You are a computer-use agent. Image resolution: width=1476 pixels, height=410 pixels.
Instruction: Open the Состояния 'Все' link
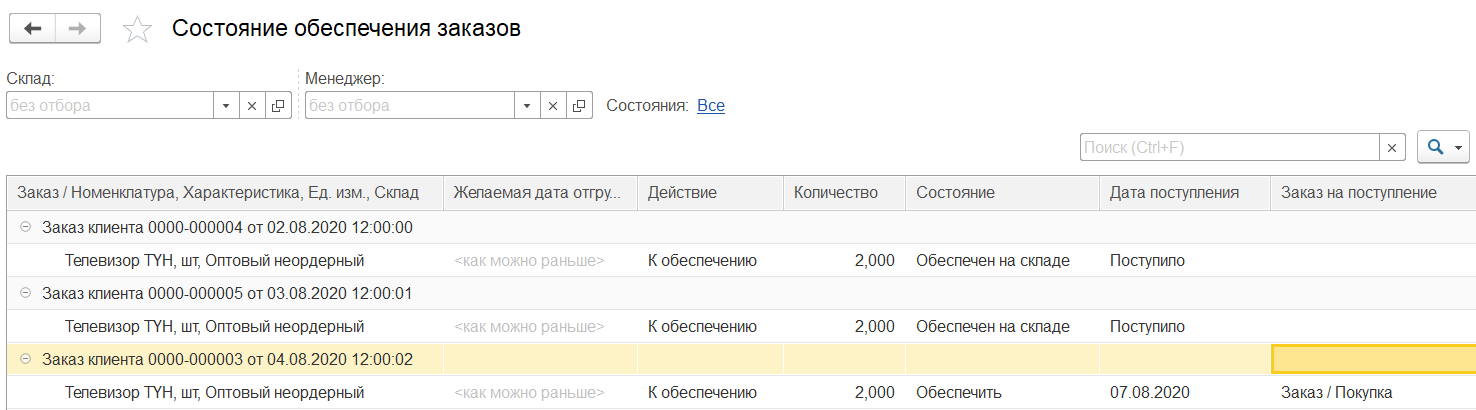(x=711, y=106)
